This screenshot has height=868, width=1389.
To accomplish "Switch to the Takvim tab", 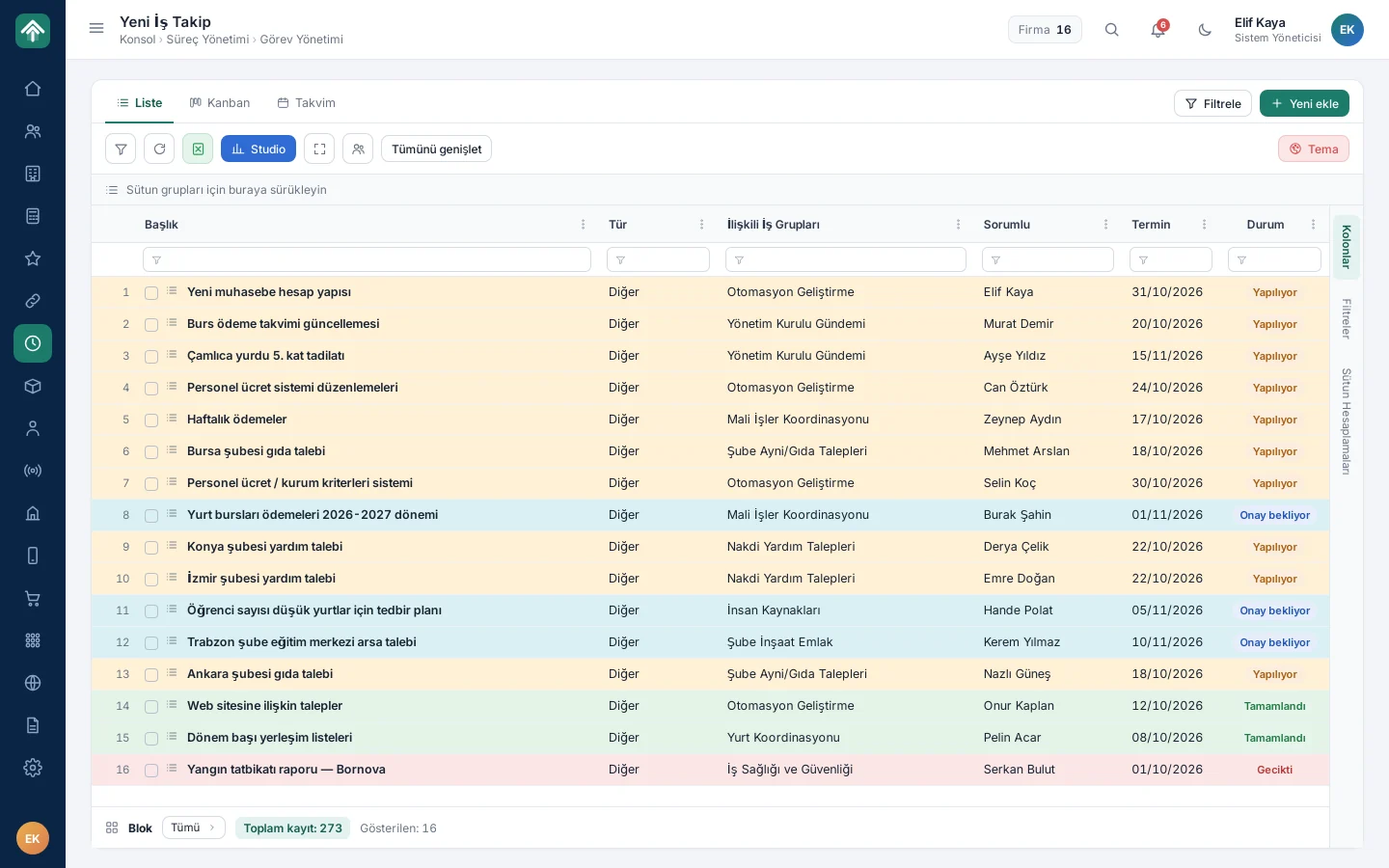I will tap(307, 103).
